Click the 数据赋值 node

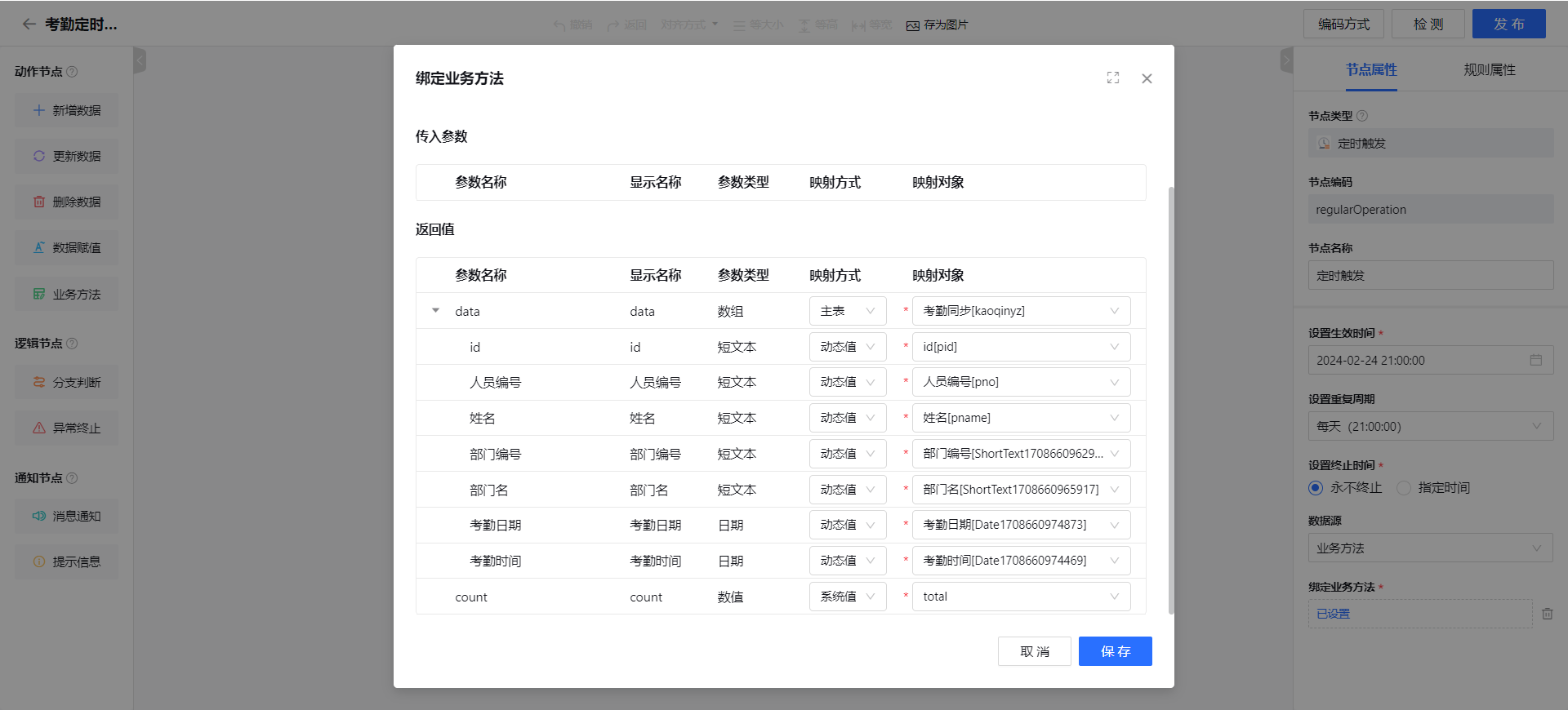pyautogui.click(x=66, y=247)
